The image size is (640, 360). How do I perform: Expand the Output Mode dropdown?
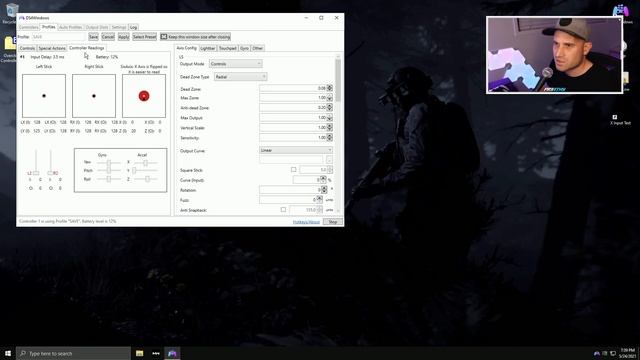(x=236, y=64)
